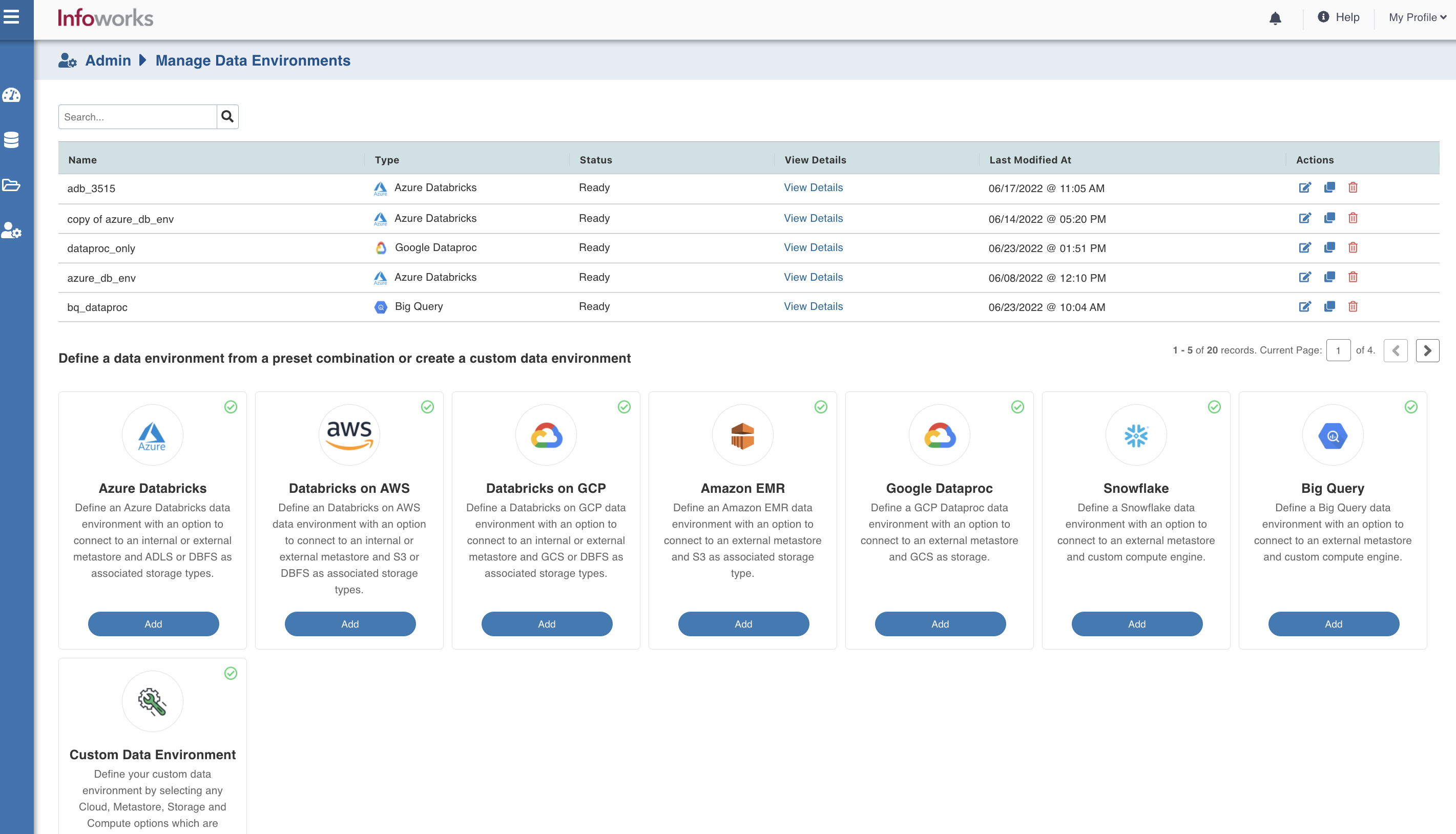This screenshot has width=1456, height=834.
Task: Go to next page of records
Action: click(1427, 350)
